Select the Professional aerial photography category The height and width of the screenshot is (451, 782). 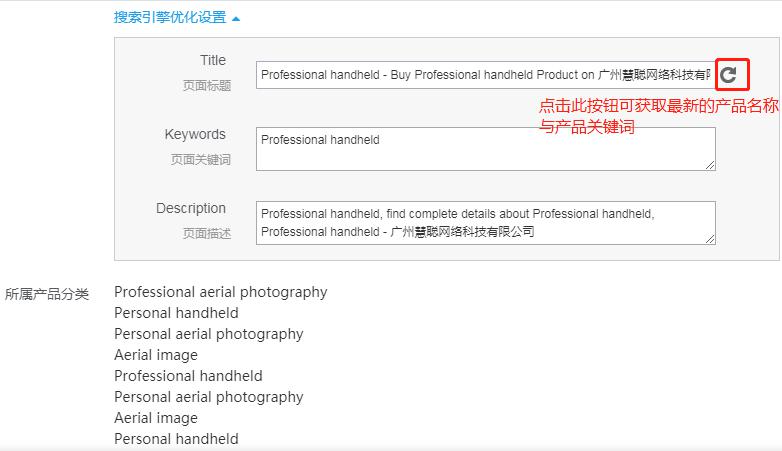pos(220,292)
